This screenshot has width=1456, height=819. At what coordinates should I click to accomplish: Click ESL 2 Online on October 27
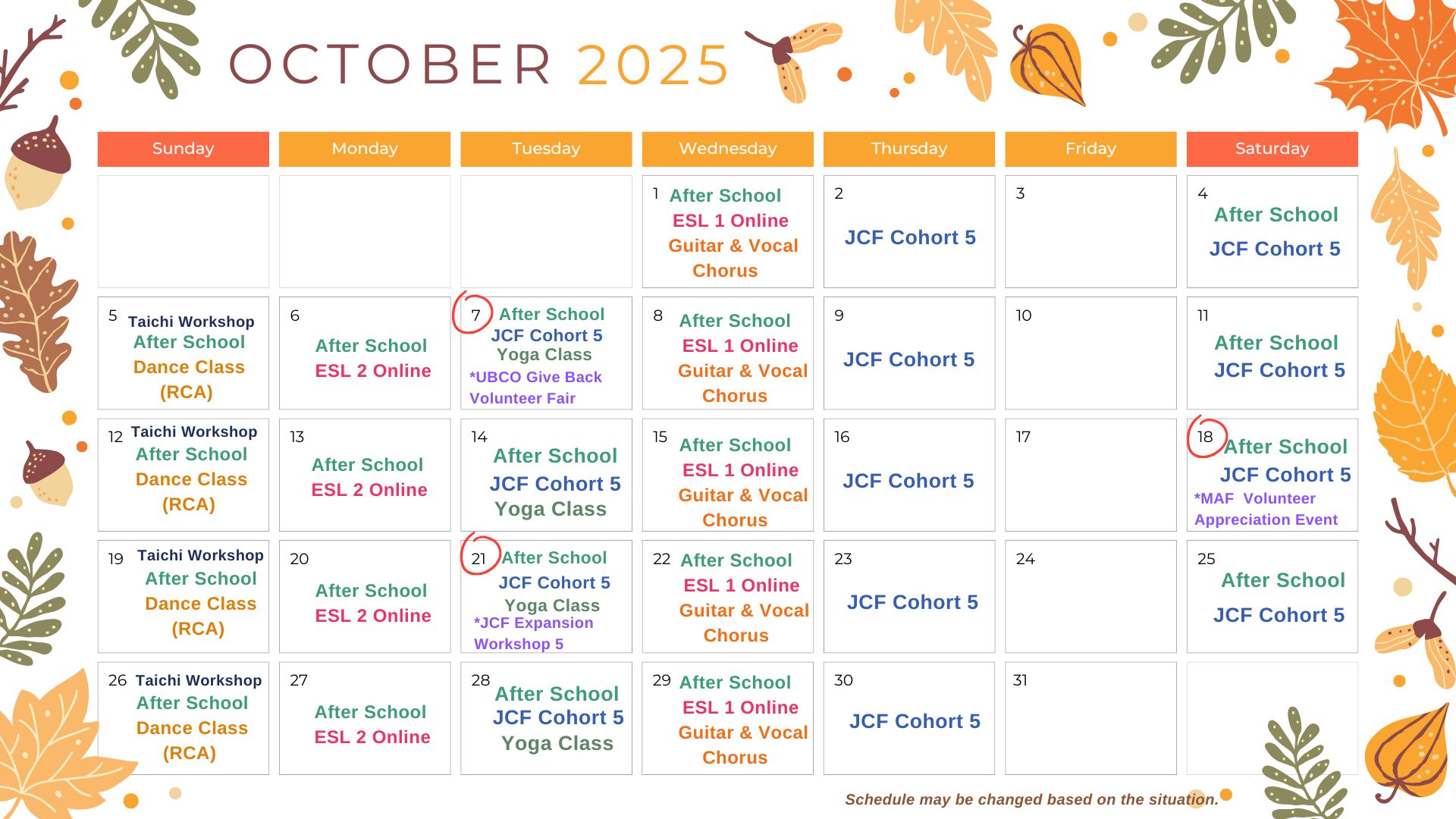372,737
